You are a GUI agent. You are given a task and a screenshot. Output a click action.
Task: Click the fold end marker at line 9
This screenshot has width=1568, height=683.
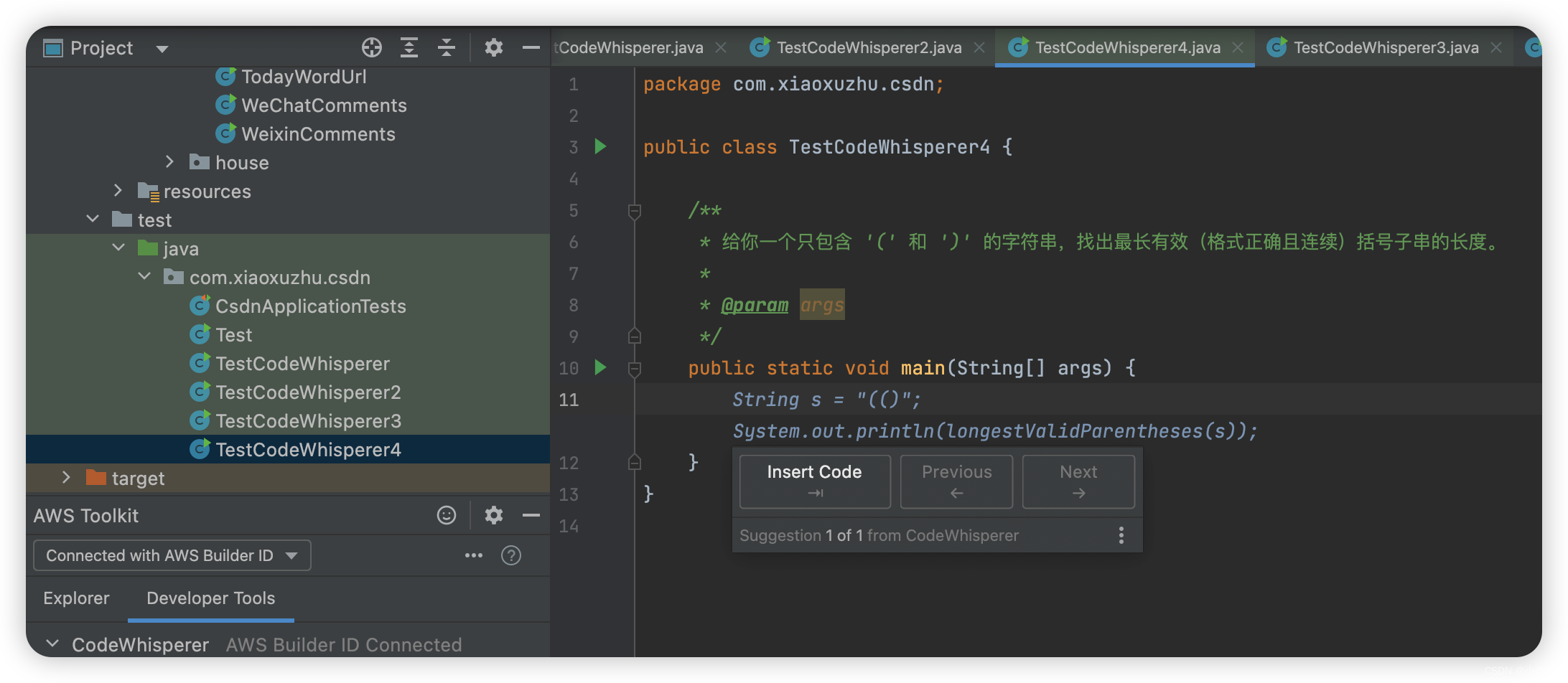(635, 336)
